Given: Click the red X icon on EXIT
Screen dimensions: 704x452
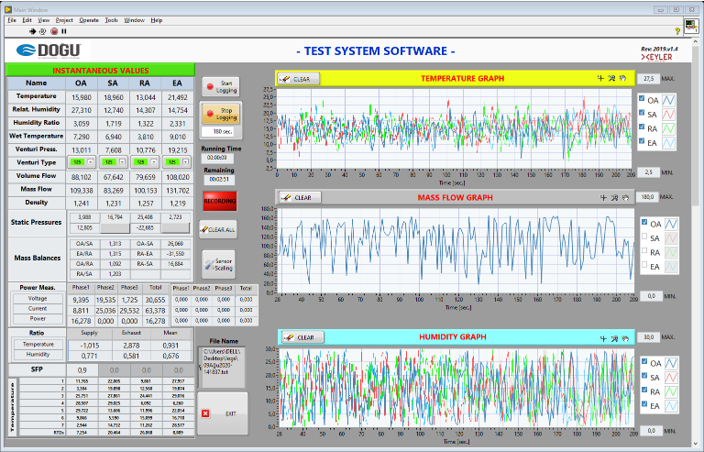Looking at the screenshot, I should pos(206,413).
